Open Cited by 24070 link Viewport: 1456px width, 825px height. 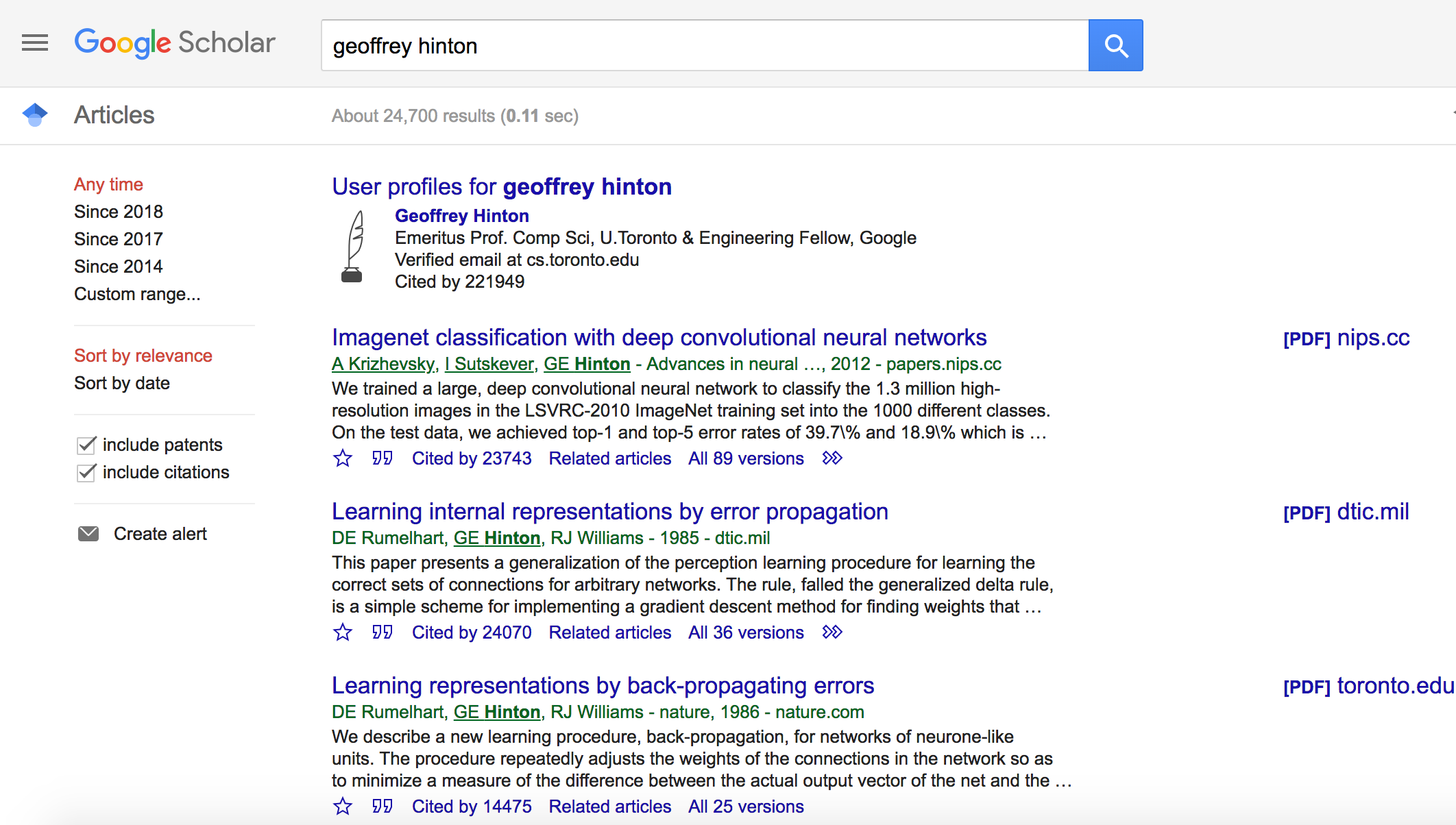[x=472, y=632]
